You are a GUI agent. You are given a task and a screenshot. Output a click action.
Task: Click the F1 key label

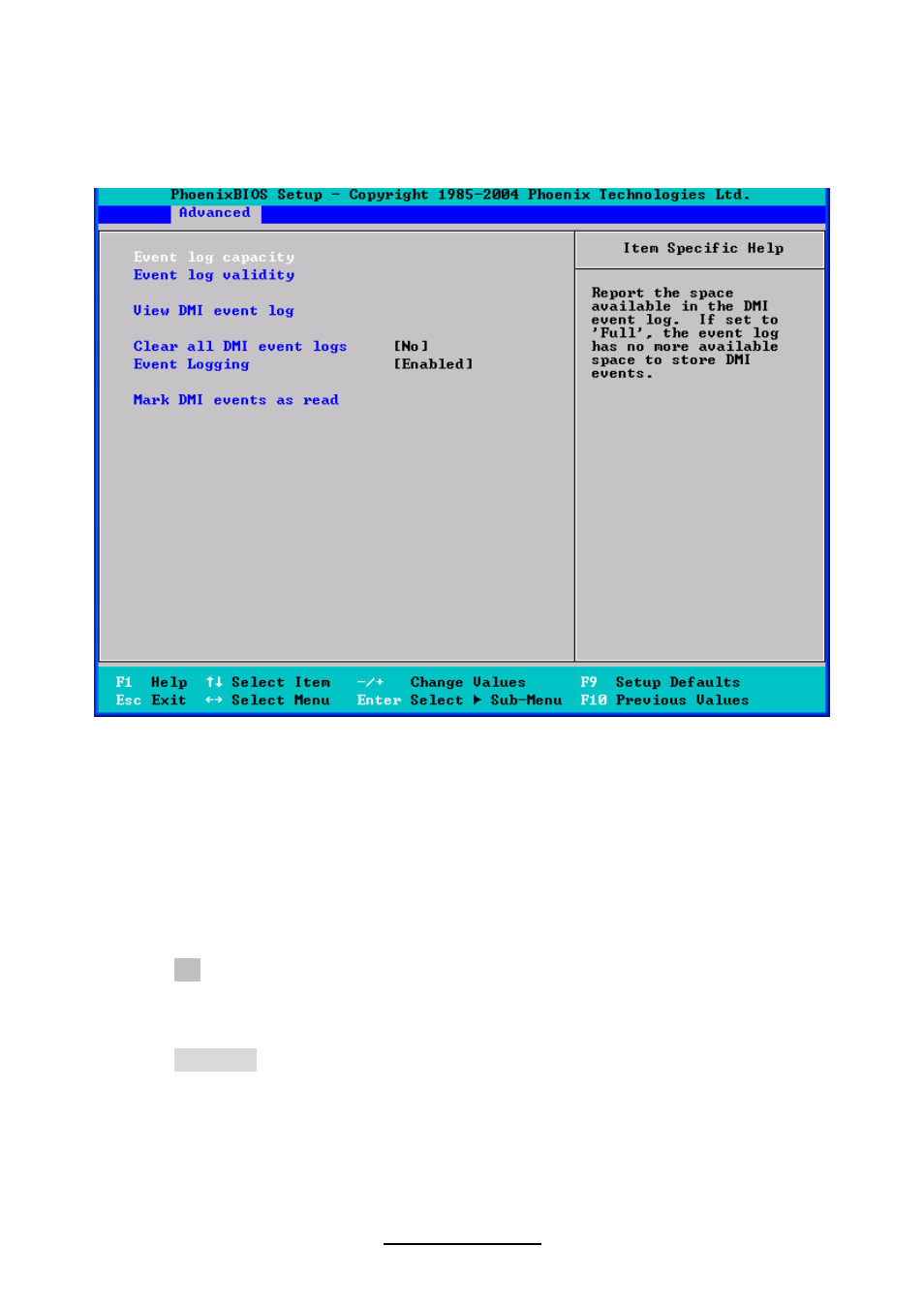(x=124, y=682)
